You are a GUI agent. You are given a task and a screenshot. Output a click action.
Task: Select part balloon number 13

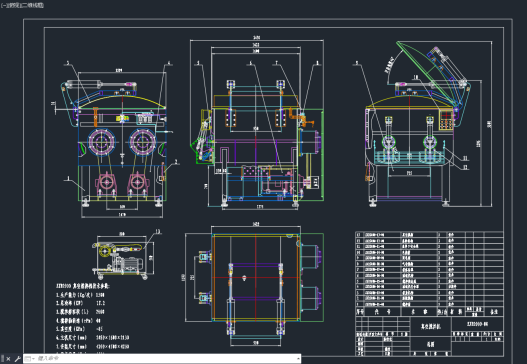point(157,232)
